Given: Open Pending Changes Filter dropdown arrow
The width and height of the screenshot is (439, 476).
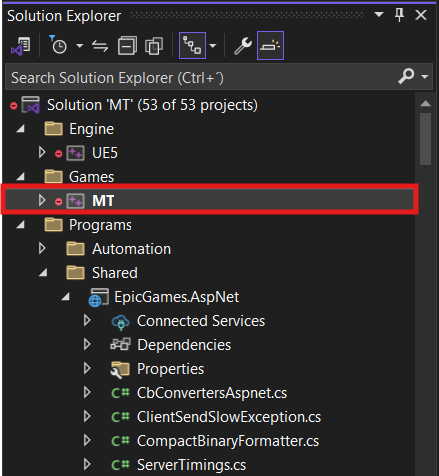Looking at the screenshot, I should coord(79,45).
